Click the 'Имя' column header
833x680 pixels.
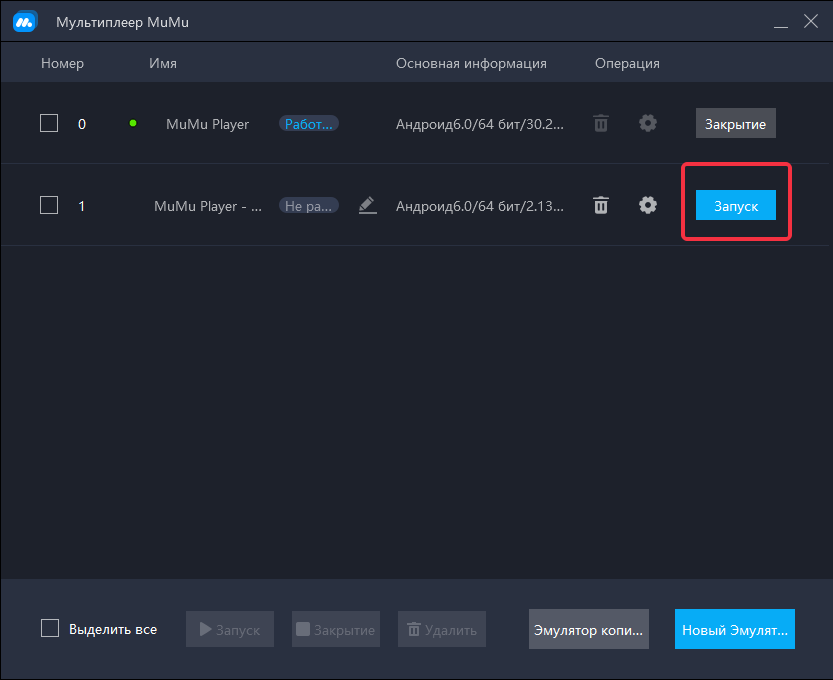163,63
